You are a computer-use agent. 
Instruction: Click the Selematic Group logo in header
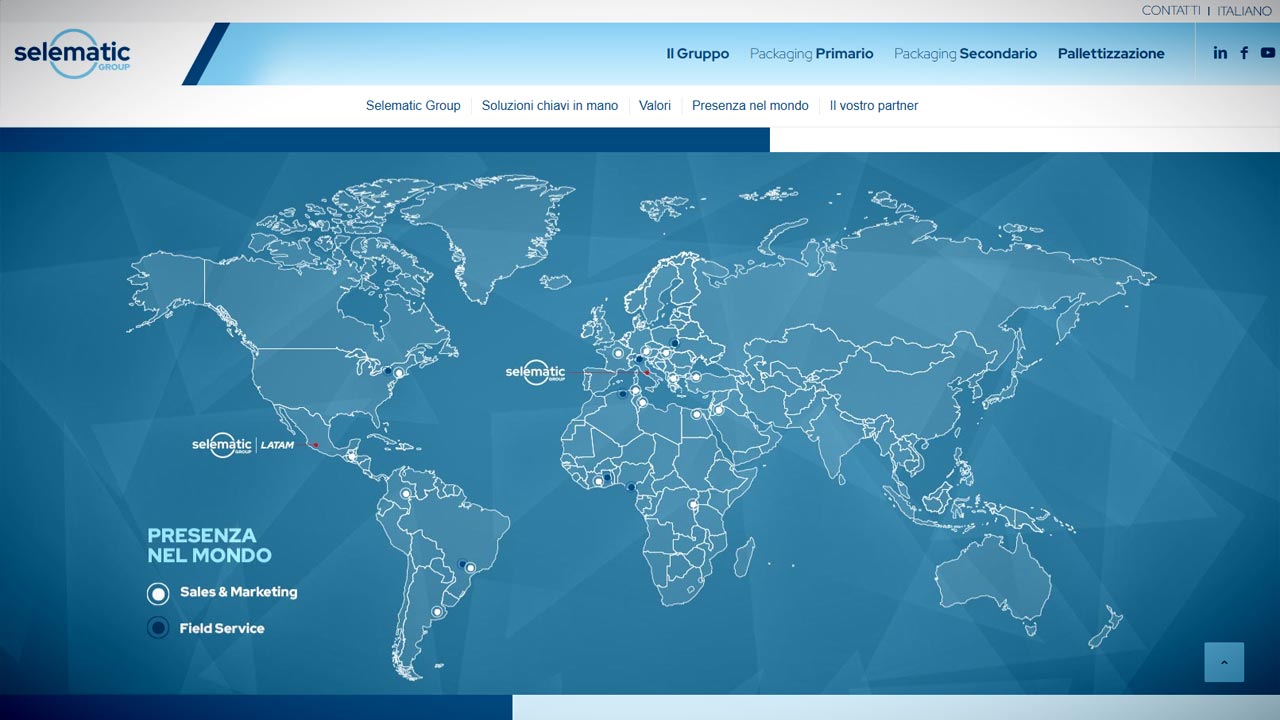72,55
